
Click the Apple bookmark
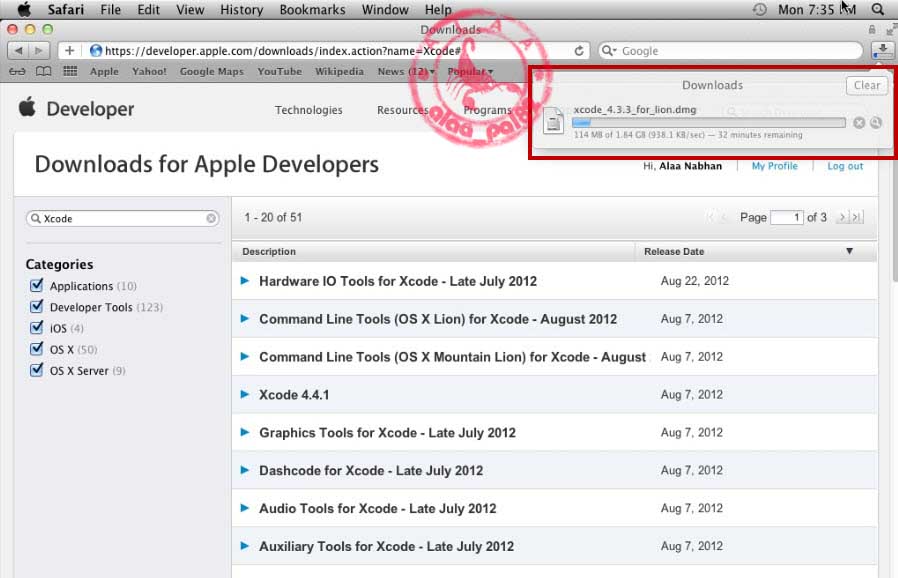coord(104,72)
